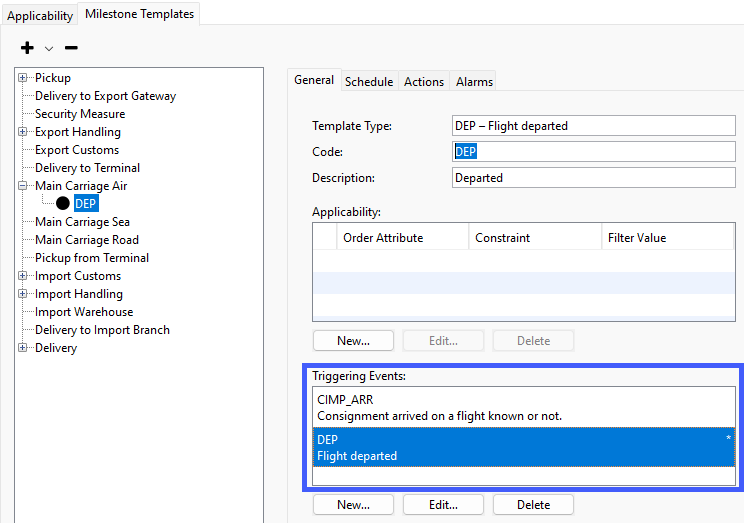The width and height of the screenshot is (744, 523).
Task: Switch to the Applicability tab
Action: [x=40, y=16]
